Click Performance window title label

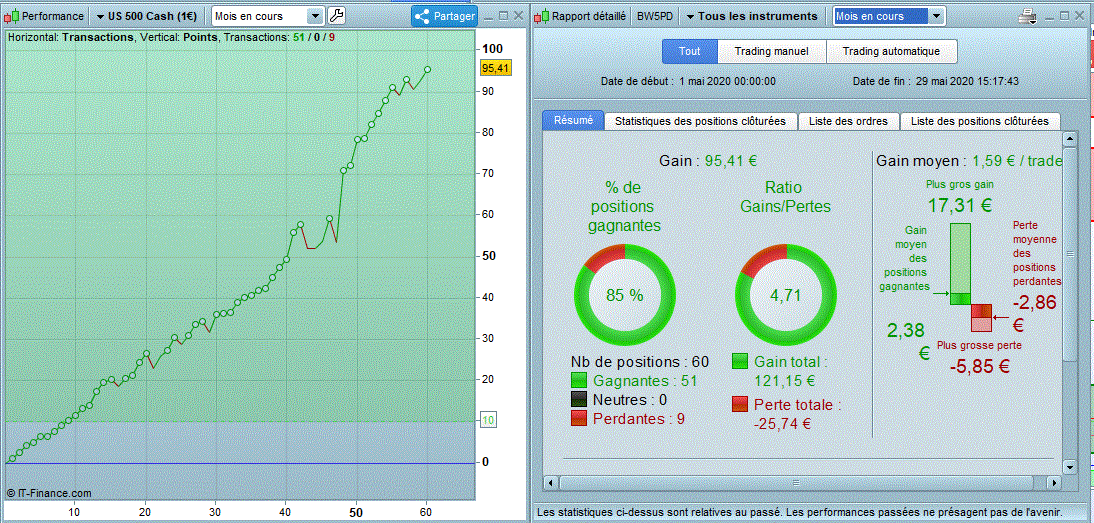coord(52,16)
